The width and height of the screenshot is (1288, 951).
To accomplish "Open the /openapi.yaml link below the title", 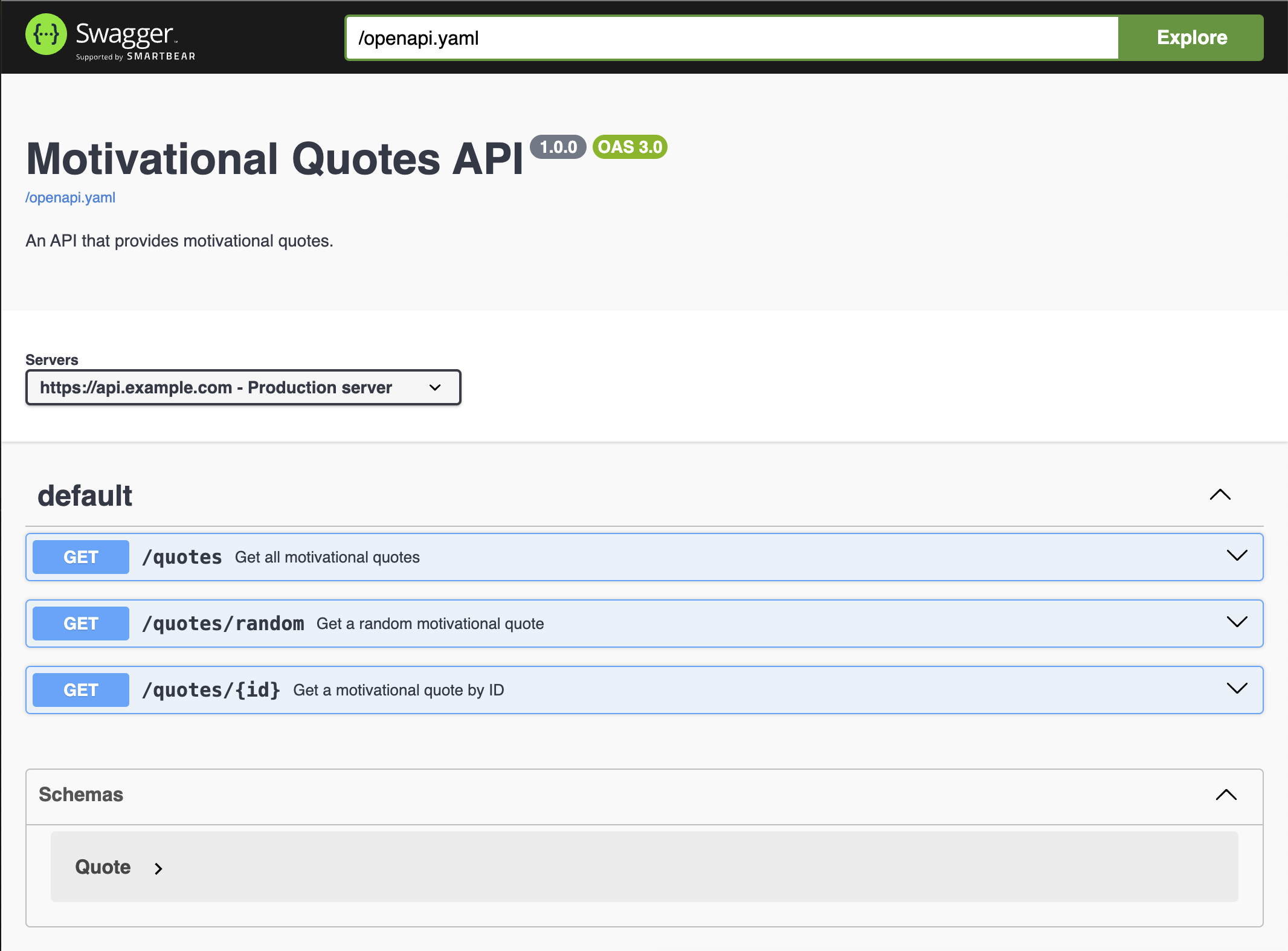I will (x=70, y=198).
